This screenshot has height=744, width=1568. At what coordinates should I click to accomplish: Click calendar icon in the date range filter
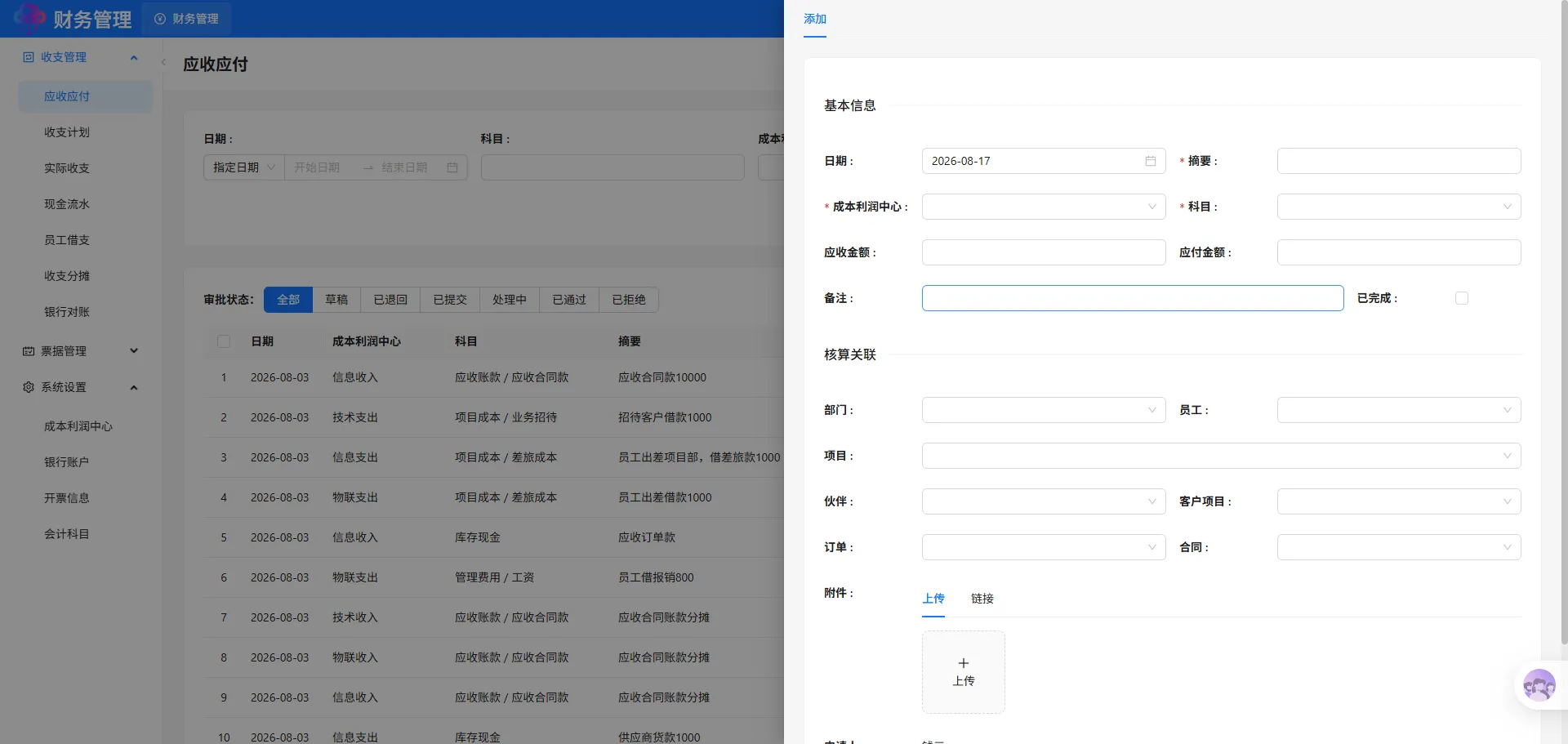tap(452, 167)
